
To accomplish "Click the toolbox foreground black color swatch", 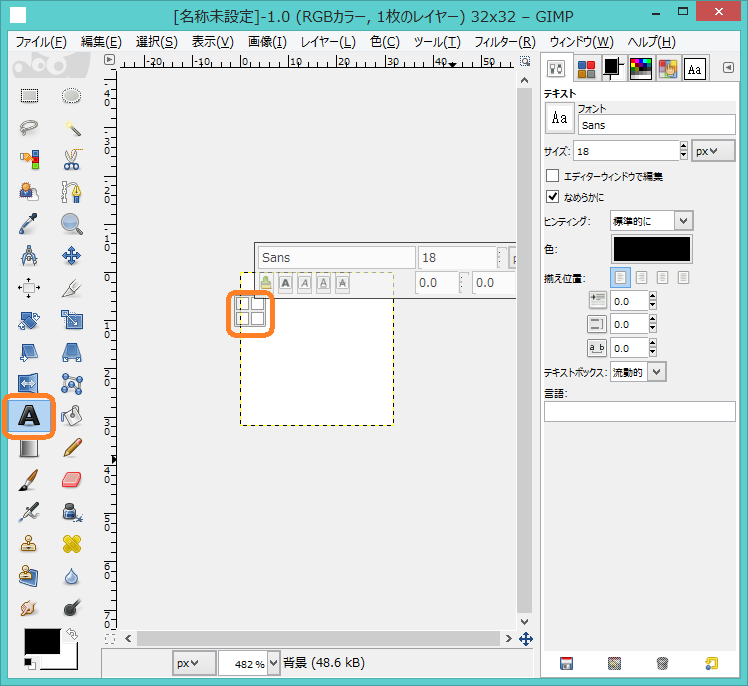I will [x=42, y=641].
